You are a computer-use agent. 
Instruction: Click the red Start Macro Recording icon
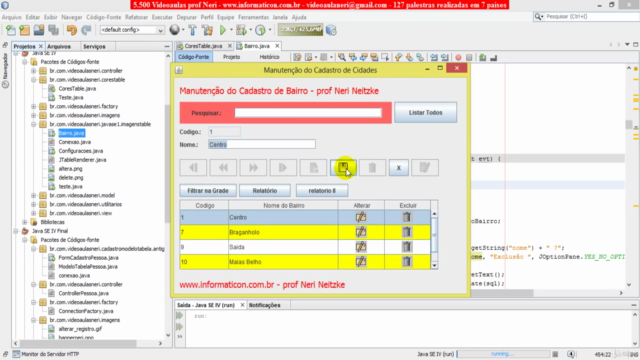458,58
